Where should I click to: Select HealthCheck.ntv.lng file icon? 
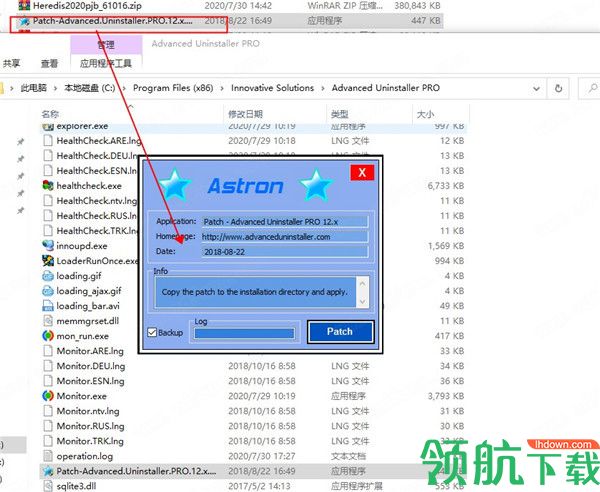pos(47,201)
